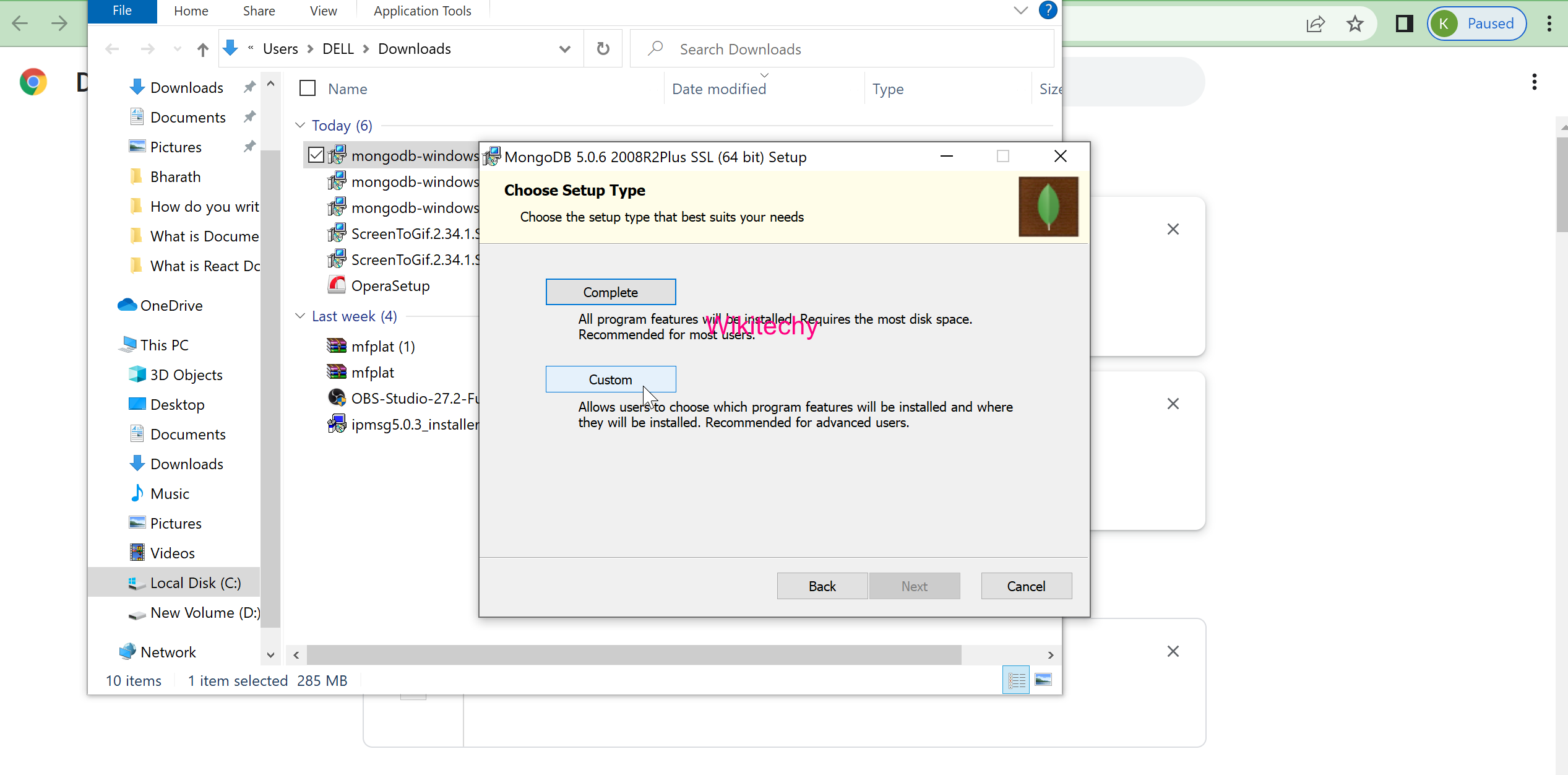Select Complete setup type button
Screen dimensions: 1568x775
tap(610, 292)
